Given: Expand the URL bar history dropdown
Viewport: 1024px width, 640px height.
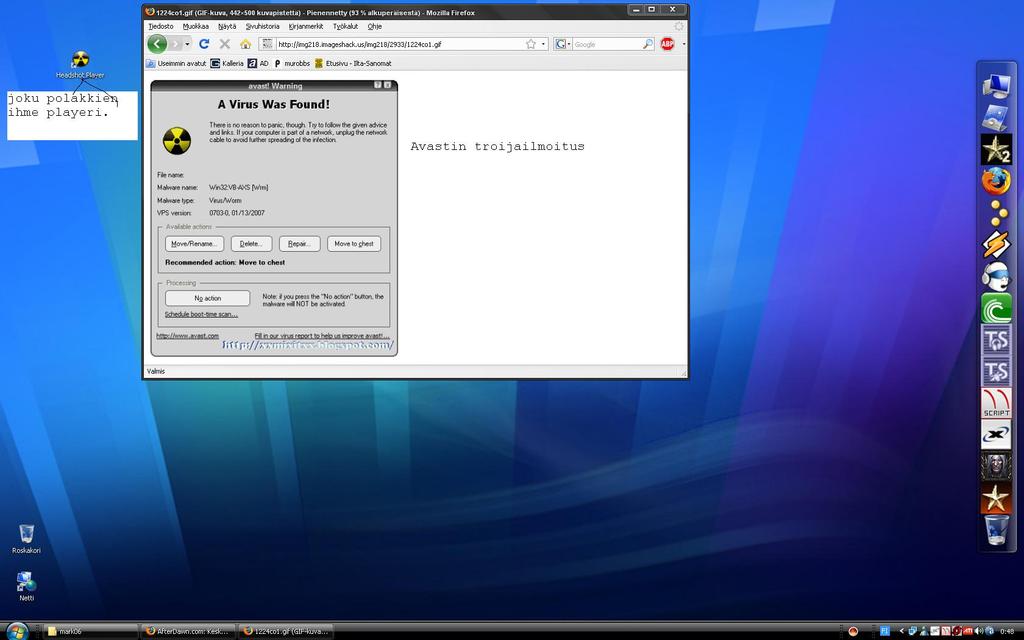Looking at the screenshot, I should 544,44.
